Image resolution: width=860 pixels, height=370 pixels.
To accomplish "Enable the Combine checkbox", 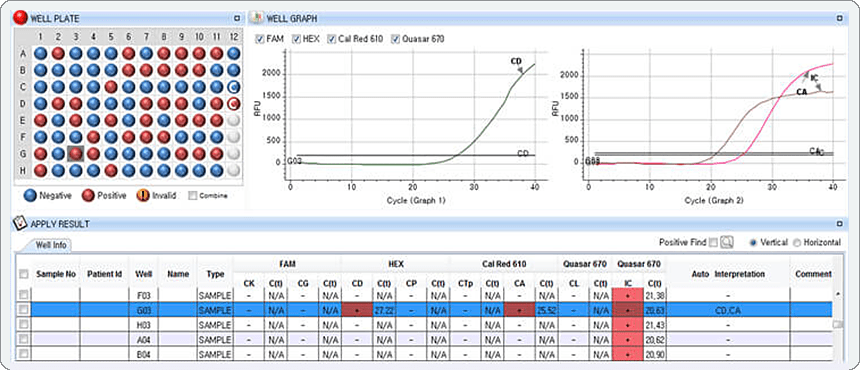I will click(192, 195).
